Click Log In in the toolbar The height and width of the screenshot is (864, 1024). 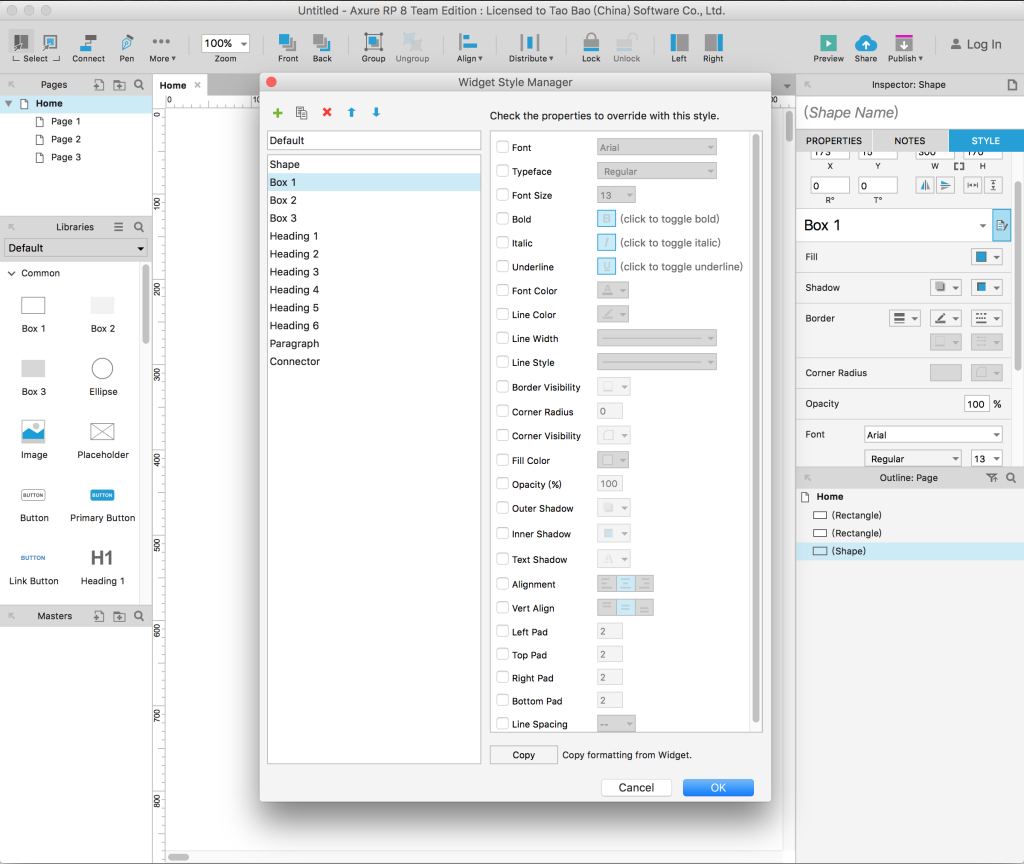click(x=976, y=44)
